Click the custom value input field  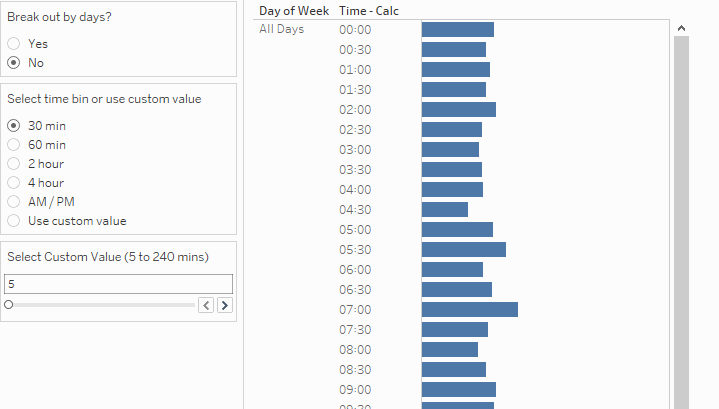pos(118,284)
